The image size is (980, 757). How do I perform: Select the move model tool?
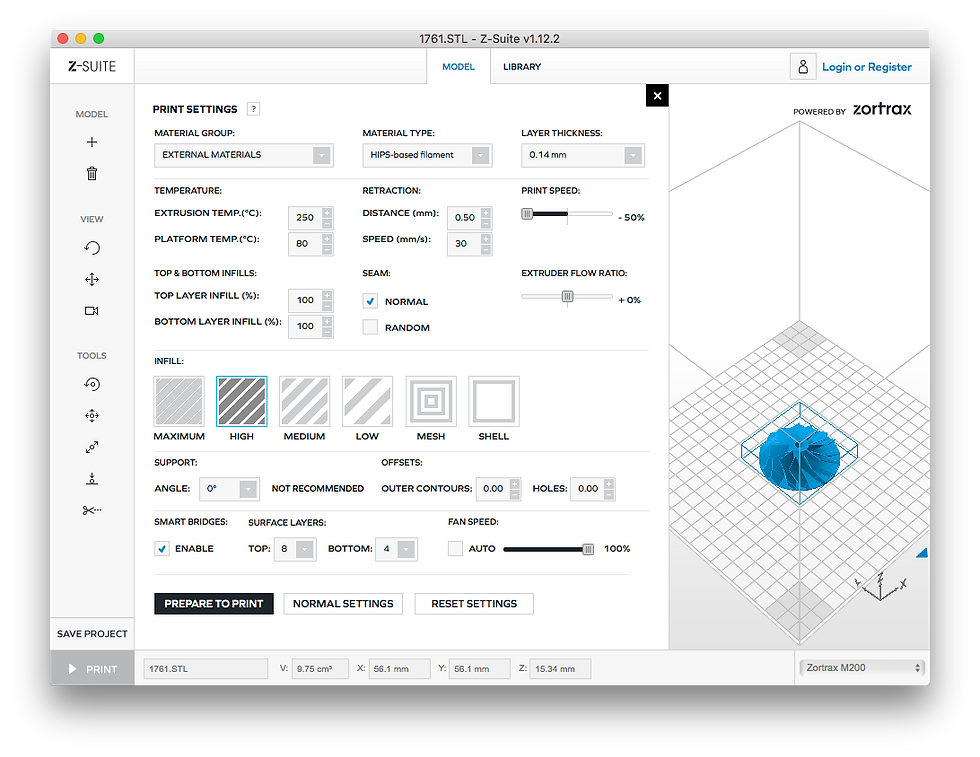(x=92, y=416)
